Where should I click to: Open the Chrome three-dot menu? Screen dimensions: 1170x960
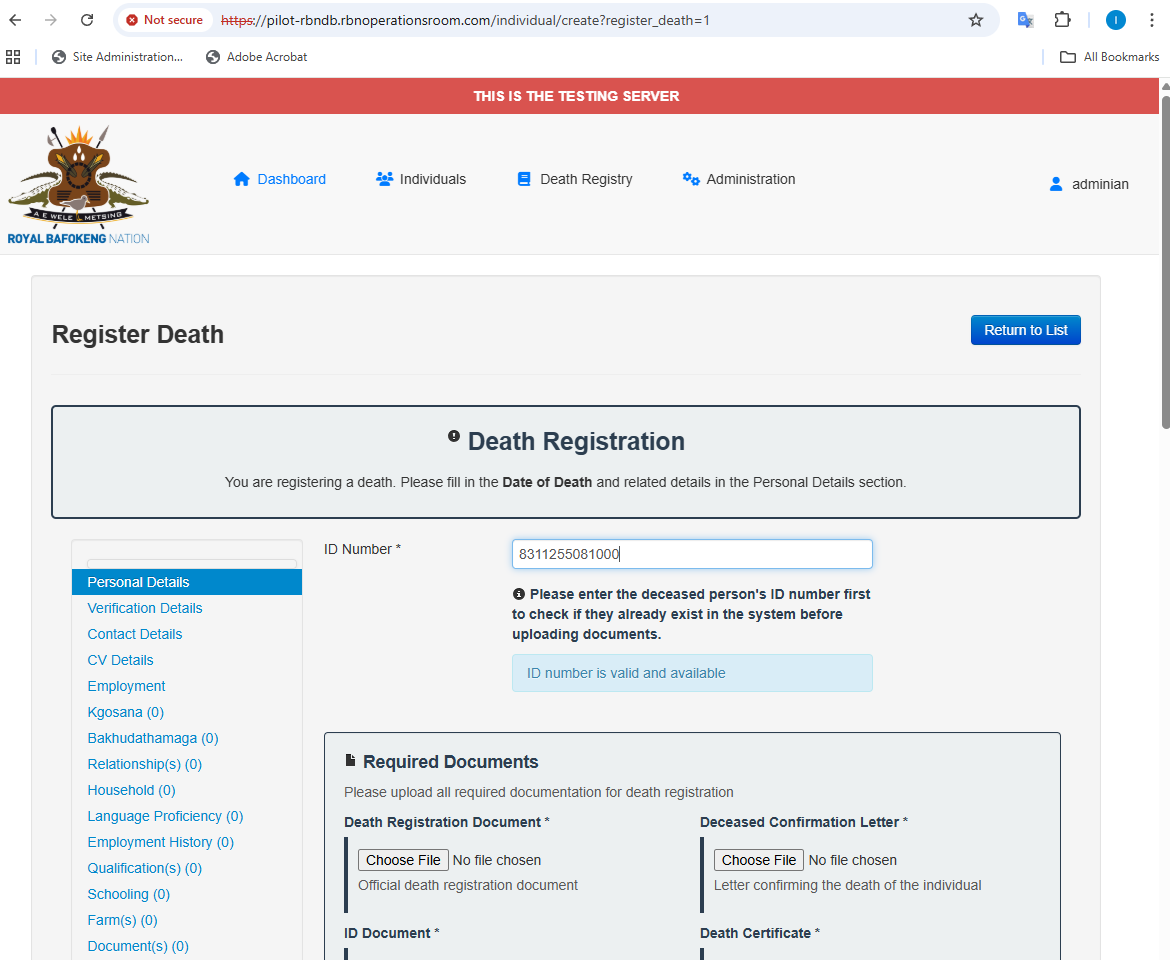coord(1152,20)
